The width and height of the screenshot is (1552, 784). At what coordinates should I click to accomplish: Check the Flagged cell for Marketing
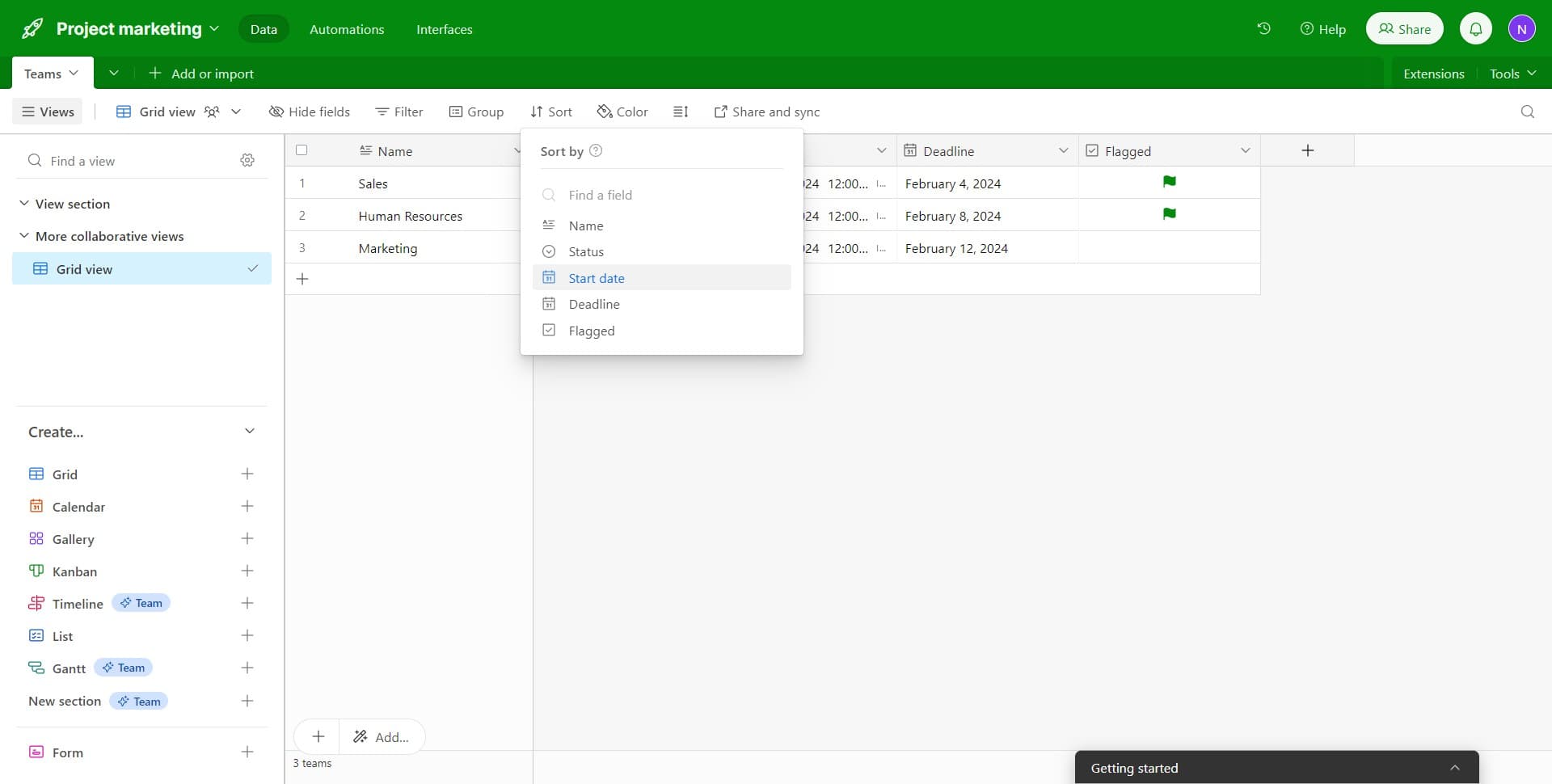click(x=1169, y=248)
